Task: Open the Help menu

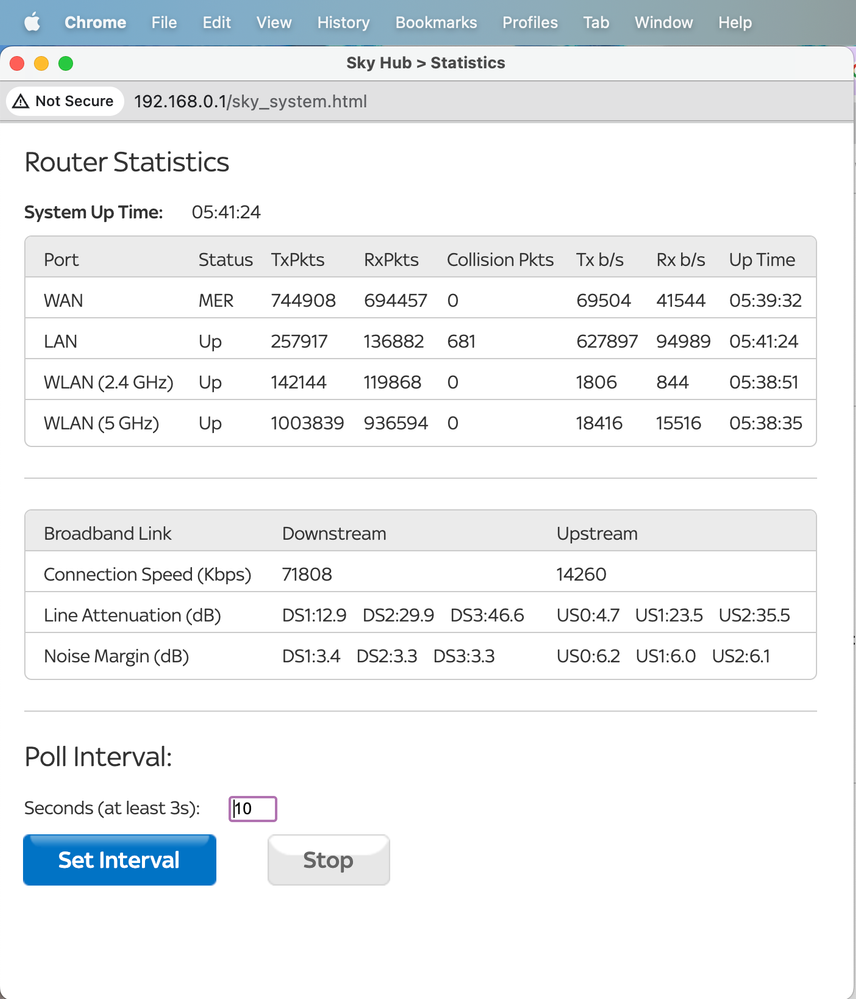Action: pyautogui.click(x=735, y=22)
